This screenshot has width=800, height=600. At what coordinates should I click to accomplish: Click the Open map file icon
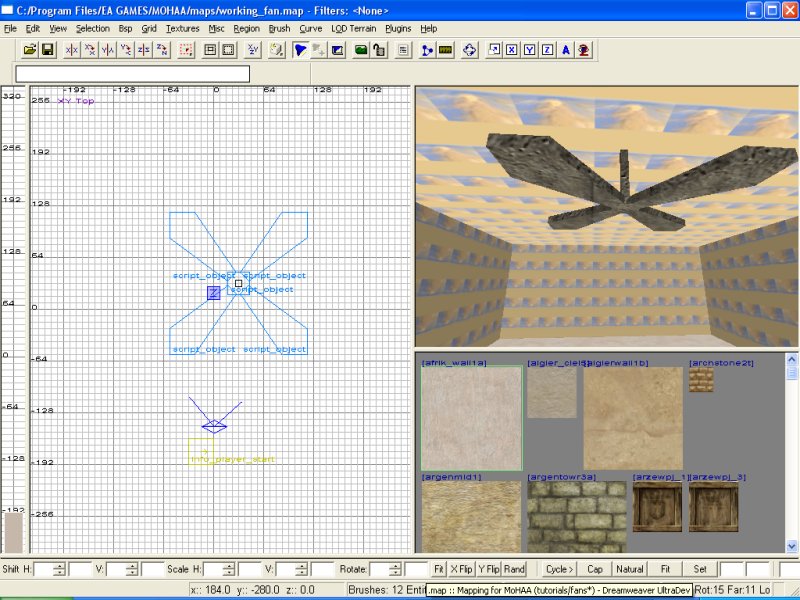click(x=29, y=49)
